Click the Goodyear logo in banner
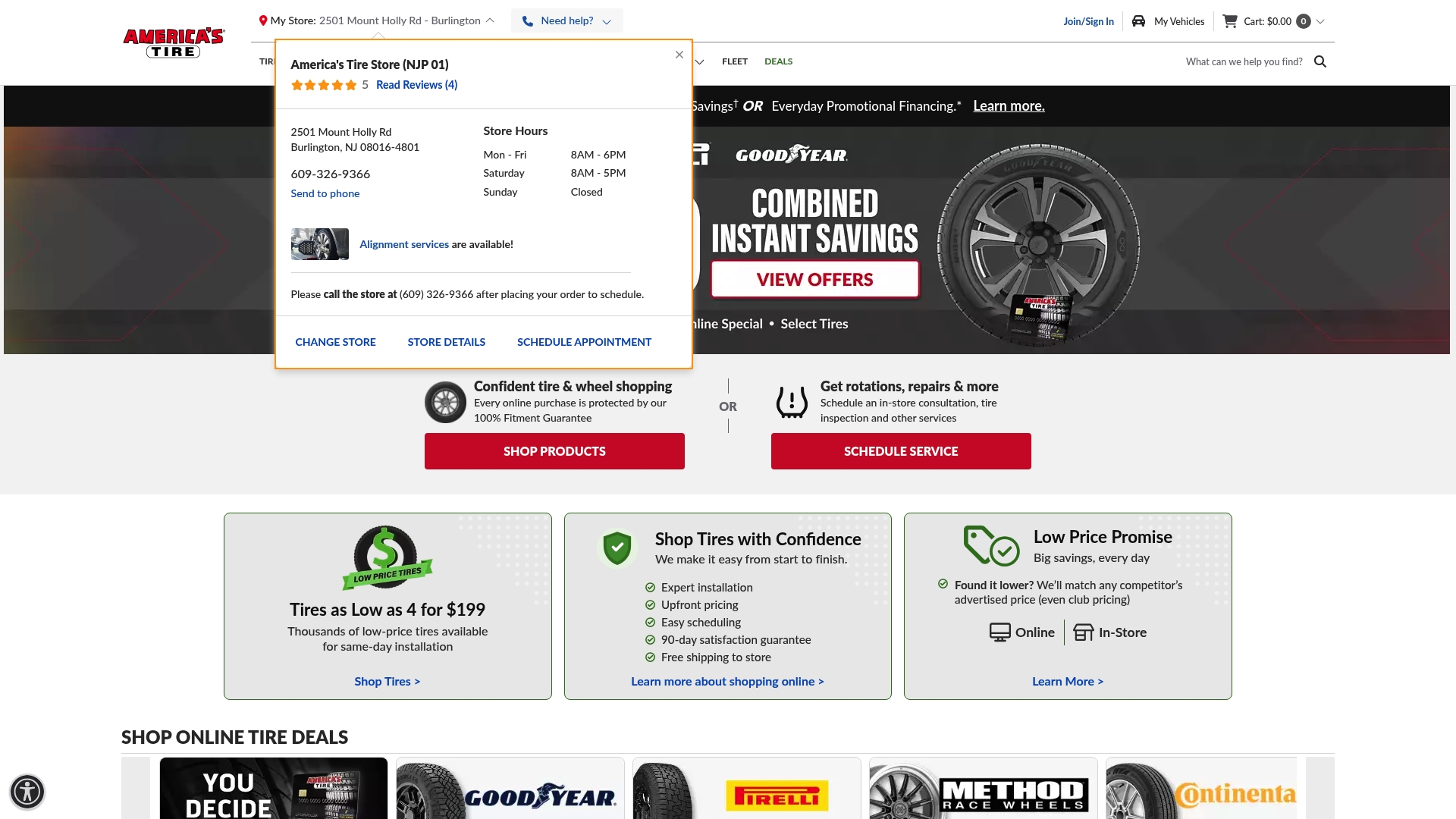 [x=792, y=154]
